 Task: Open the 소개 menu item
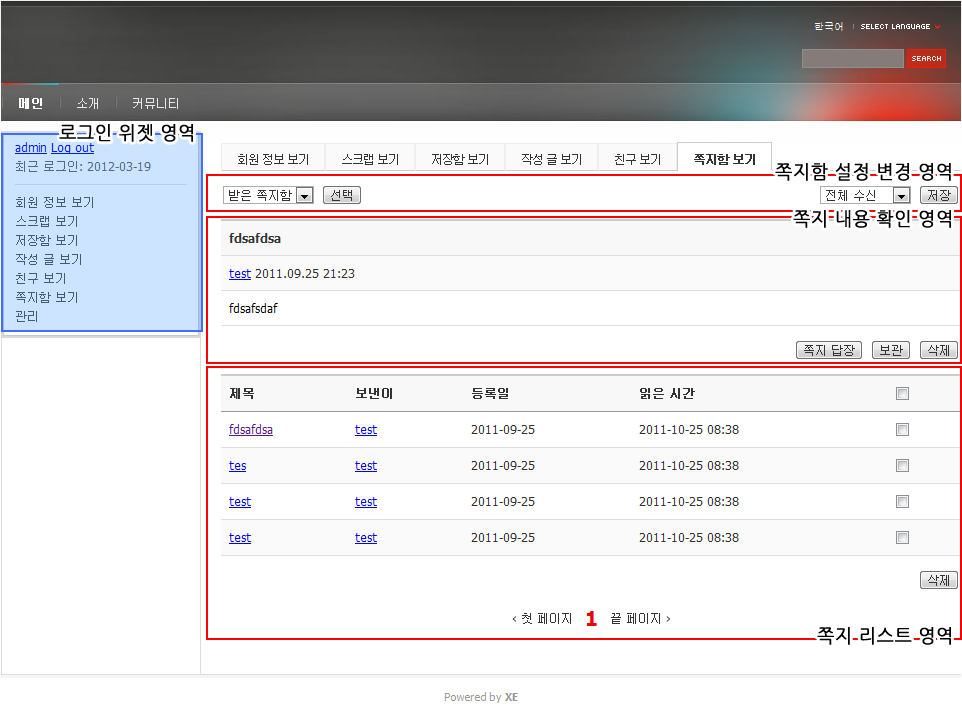pos(88,103)
